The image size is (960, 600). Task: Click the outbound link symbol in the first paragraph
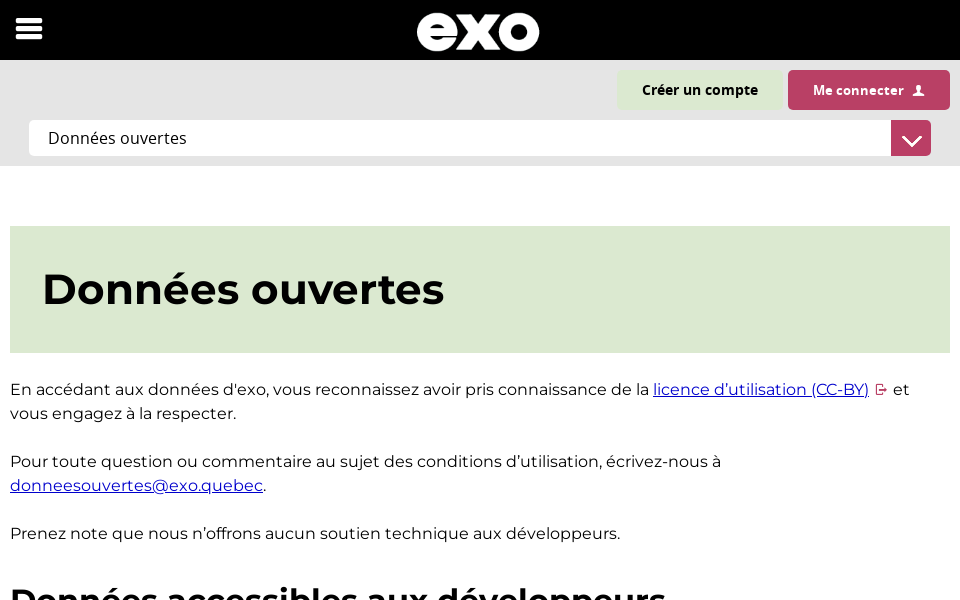point(881,390)
